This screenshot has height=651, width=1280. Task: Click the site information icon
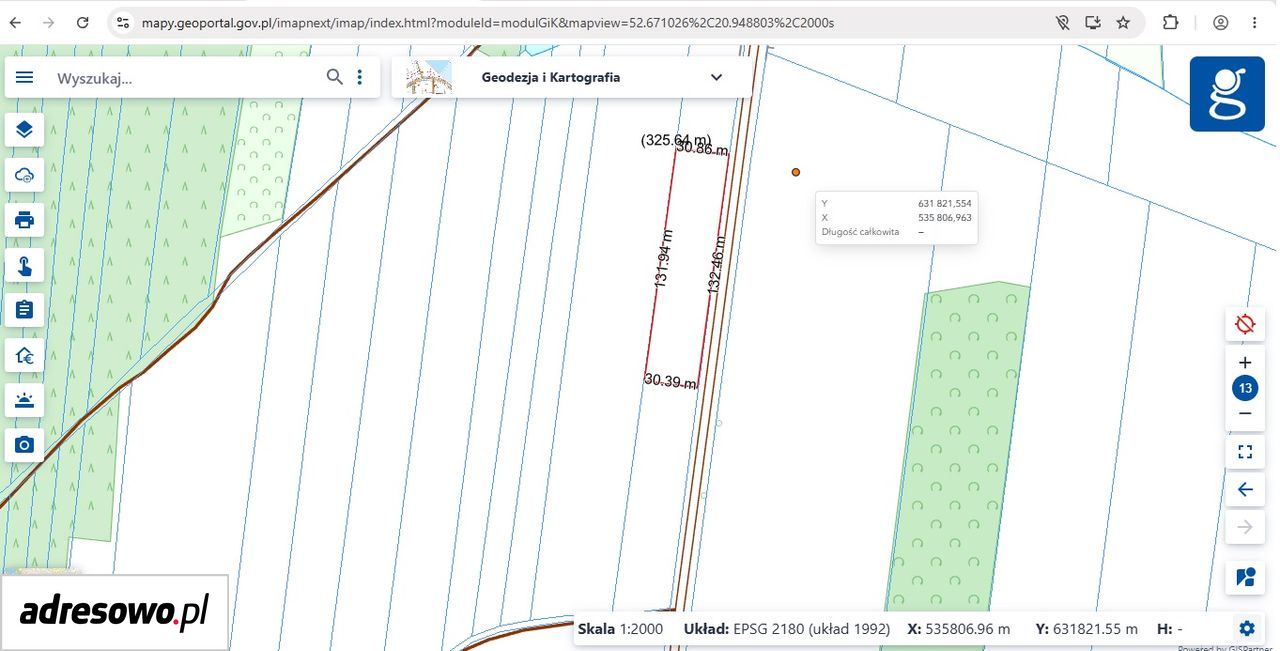pos(123,22)
